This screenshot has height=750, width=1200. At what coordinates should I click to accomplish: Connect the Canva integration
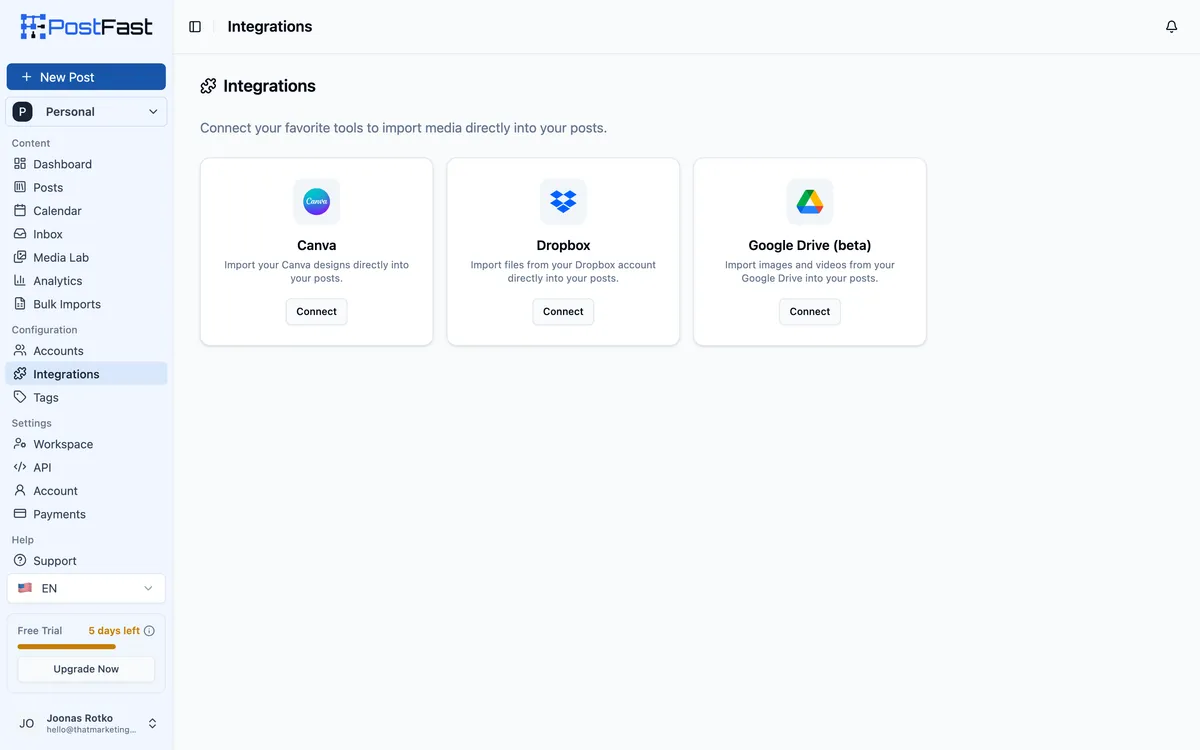click(x=317, y=311)
